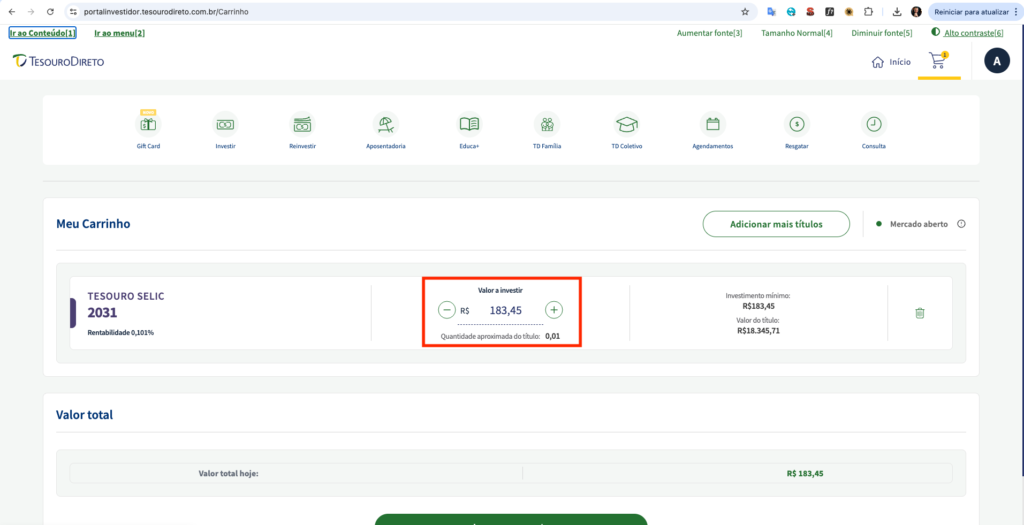The height and width of the screenshot is (525, 1024).
Task: Open Agendamentos calendar icon
Action: tap(713, 125)
